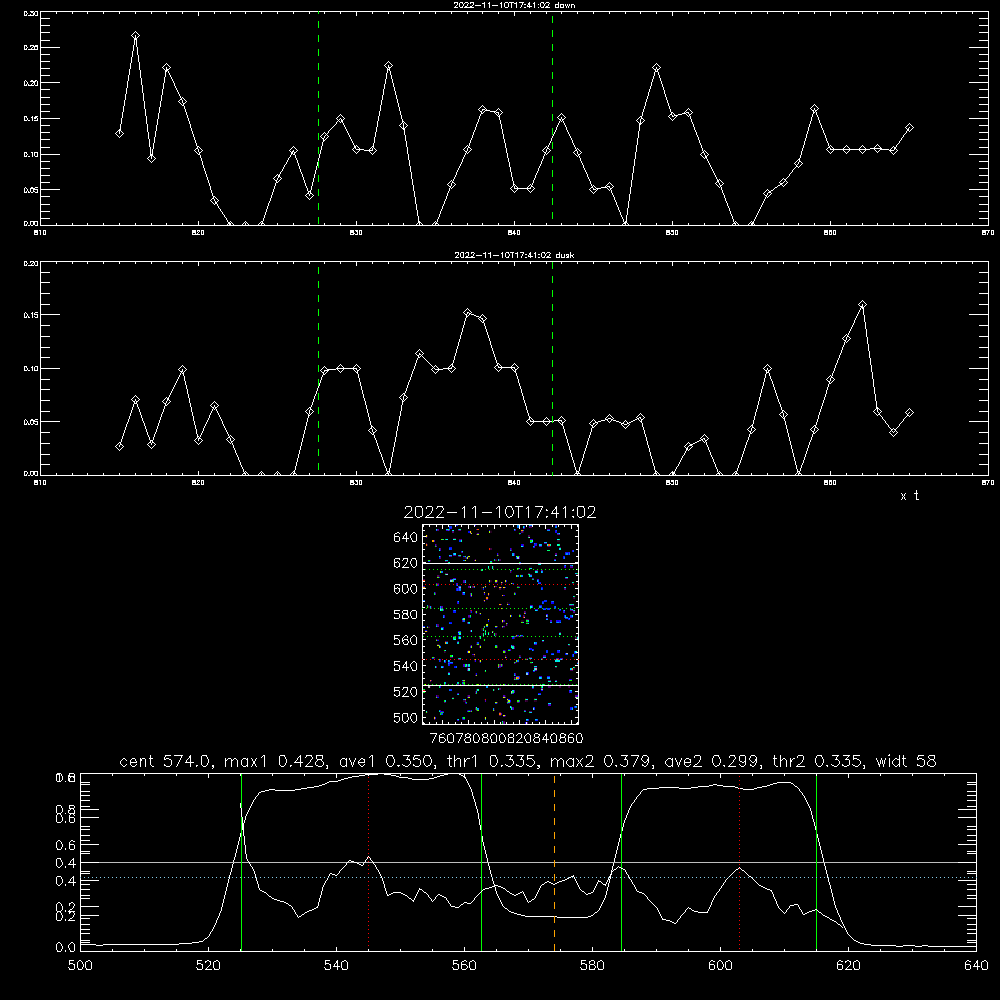
Task: Click the 'max2 0.379' value
Action: click(603, 761)
